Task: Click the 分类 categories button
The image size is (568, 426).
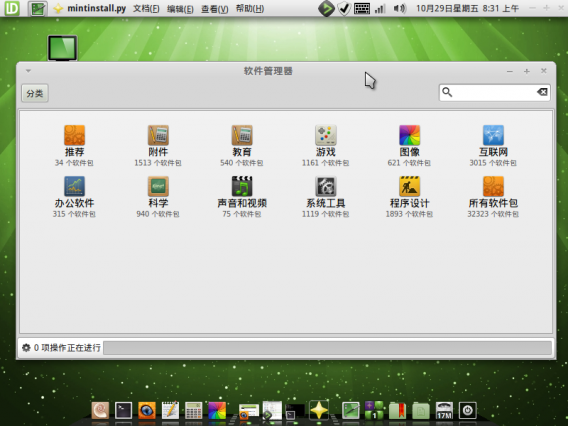Action: pos(35,93)
